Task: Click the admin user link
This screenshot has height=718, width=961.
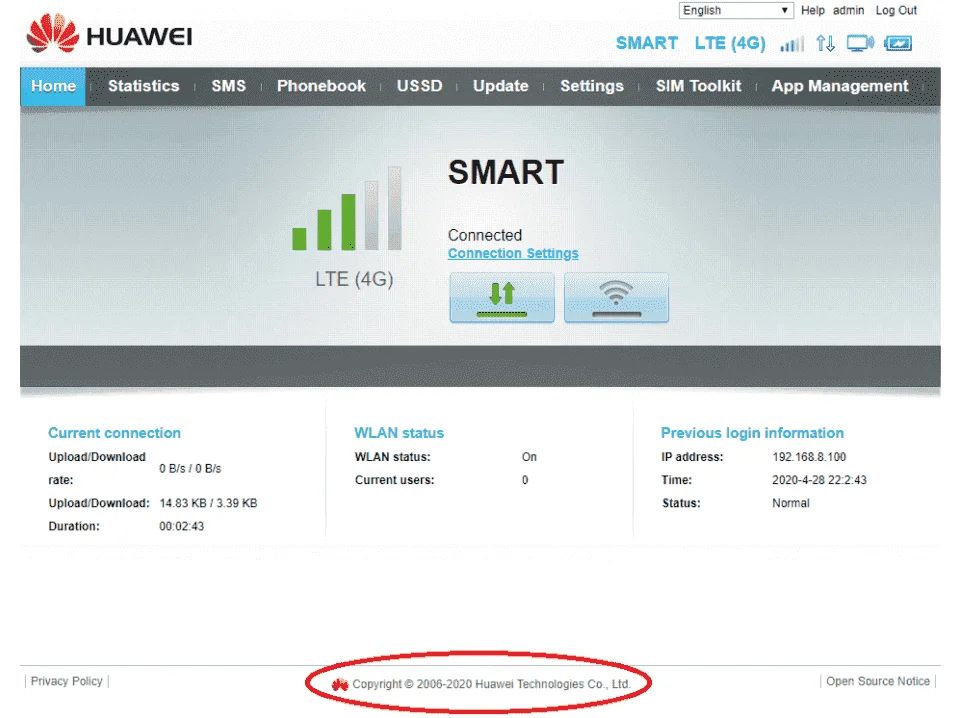Action: (848, 10)
